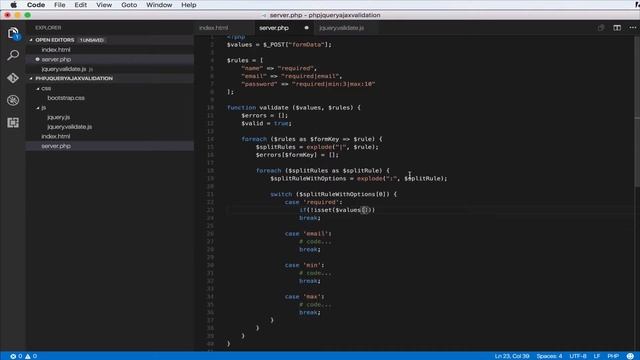The height and width of the screenshot is (360, 640).
Task: Switch to the index.html editor tab
Action: [214, 28]
